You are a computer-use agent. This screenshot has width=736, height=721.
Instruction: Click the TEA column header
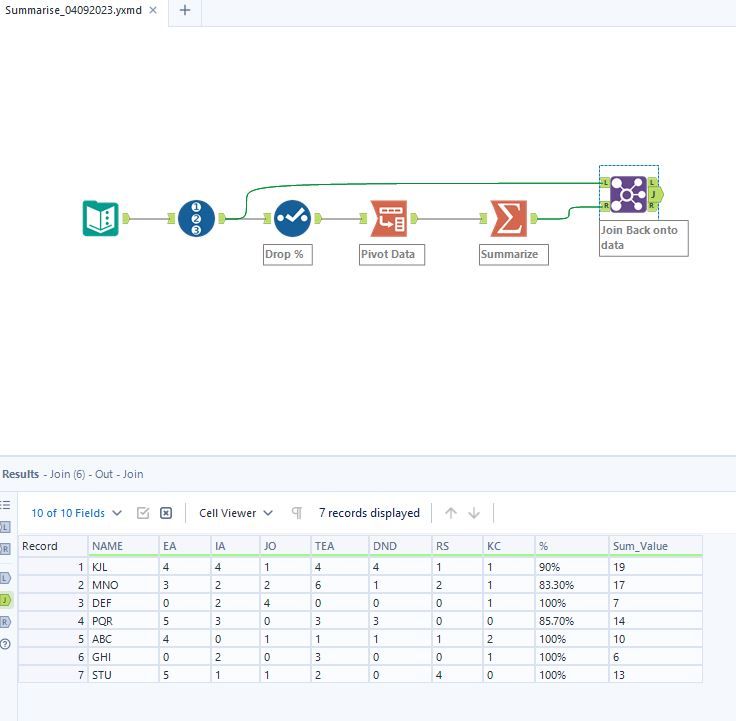(x=339, y=546)
